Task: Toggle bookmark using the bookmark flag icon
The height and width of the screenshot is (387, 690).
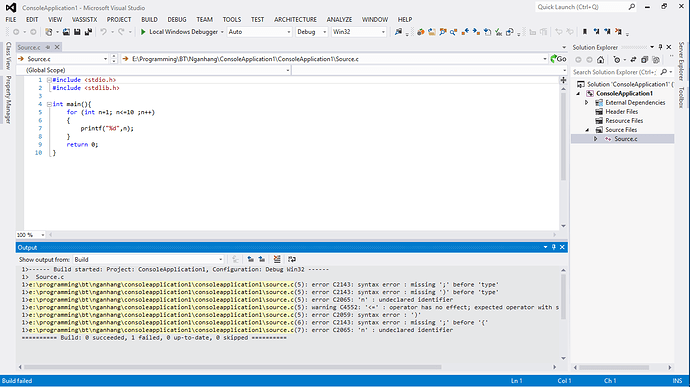Action: pos(585,32)
